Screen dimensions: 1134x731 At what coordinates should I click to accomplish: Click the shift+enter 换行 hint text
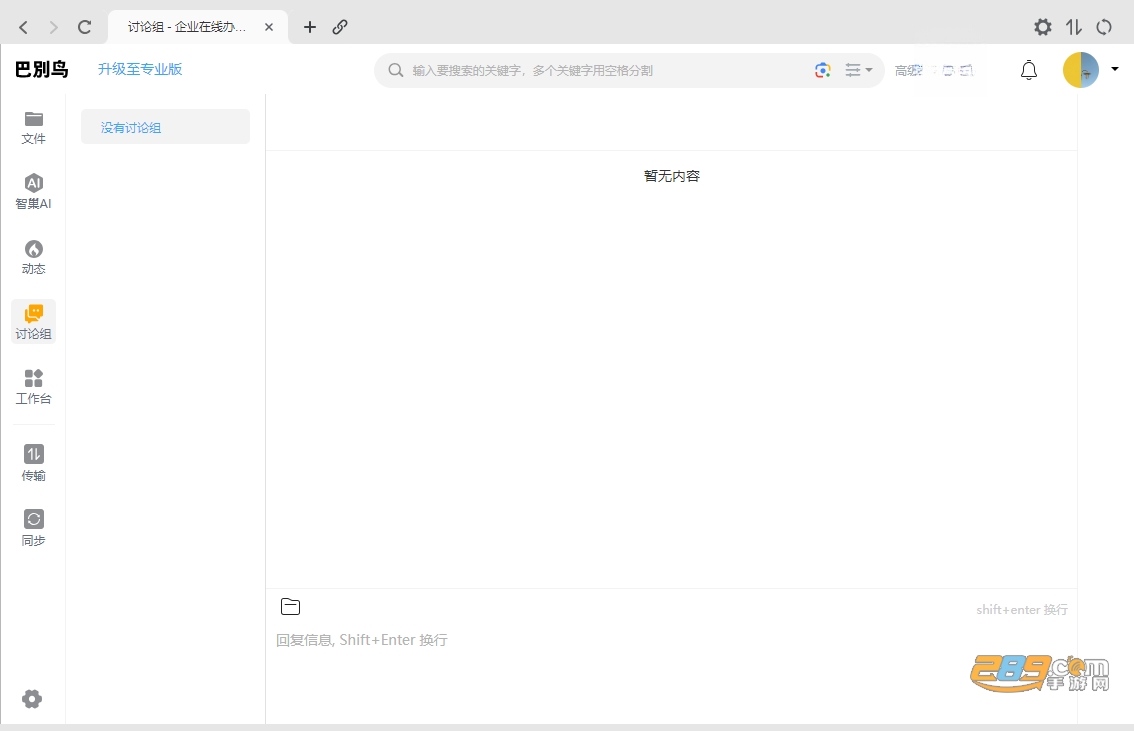pos(1022,610)
